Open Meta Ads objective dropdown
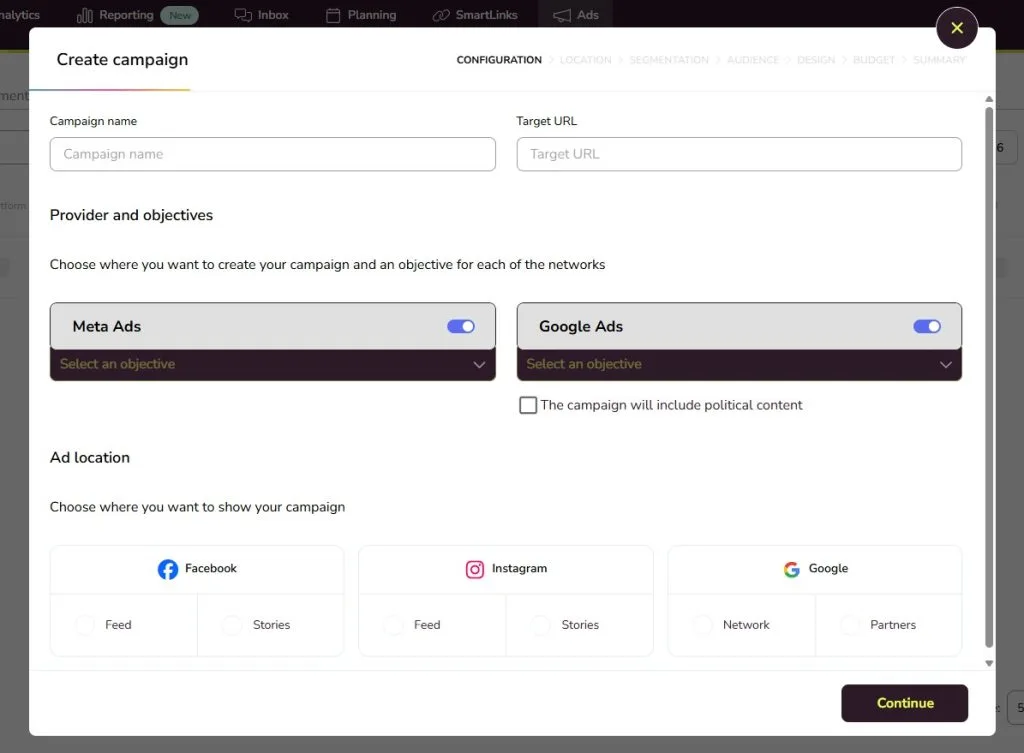 tap(272, 364)
